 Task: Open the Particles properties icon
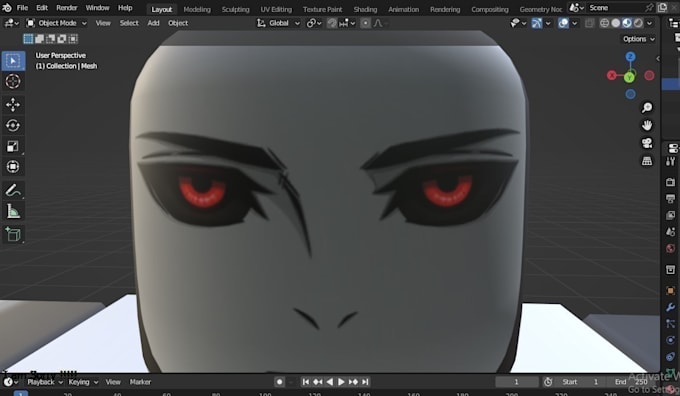click(x=670, y=323)
